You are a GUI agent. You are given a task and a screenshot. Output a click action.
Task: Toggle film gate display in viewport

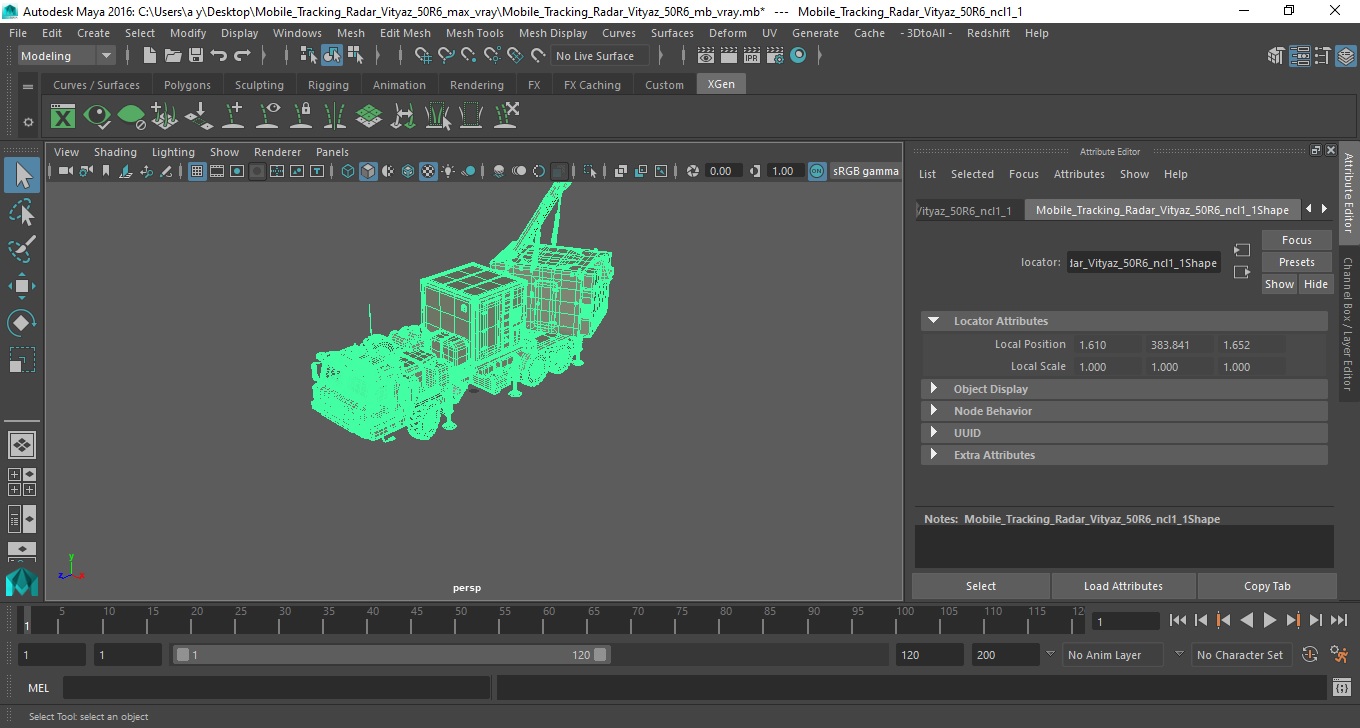pyautogui.click(x=217, y=171)
